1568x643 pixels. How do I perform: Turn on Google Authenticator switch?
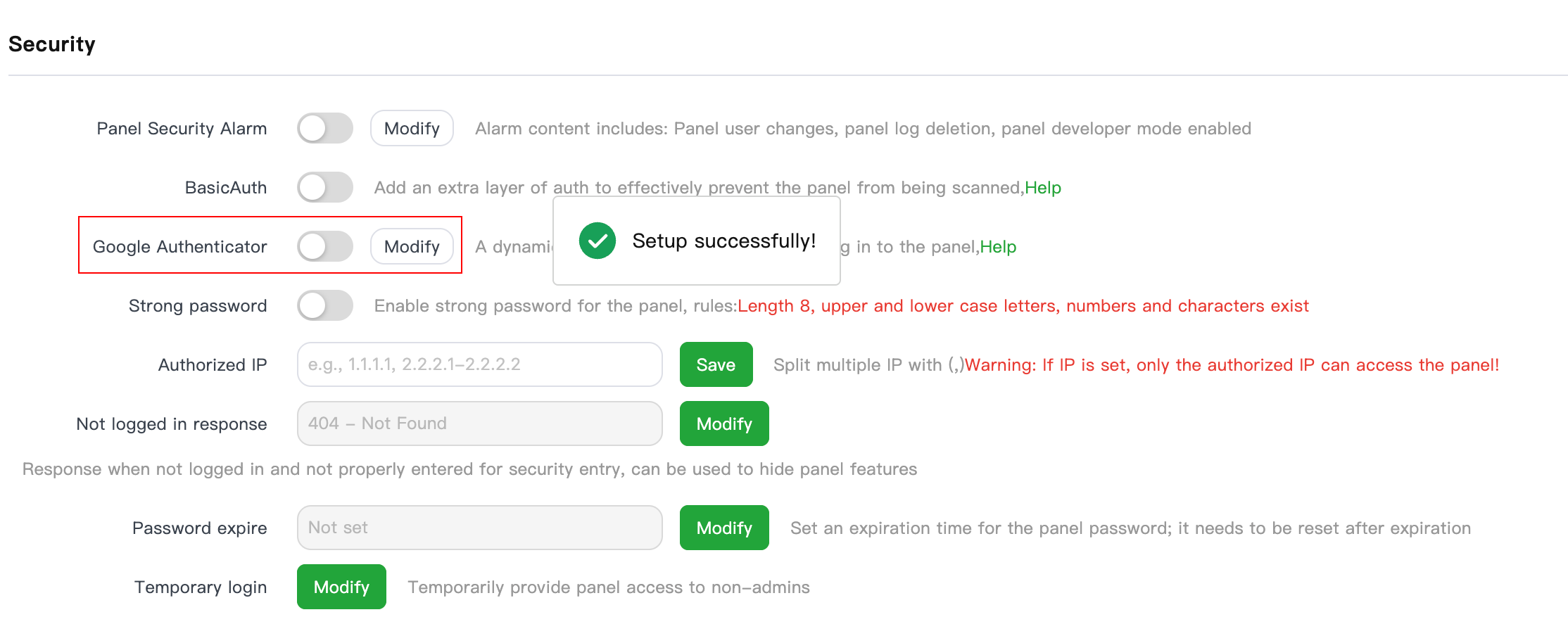[x=324, y=246]
